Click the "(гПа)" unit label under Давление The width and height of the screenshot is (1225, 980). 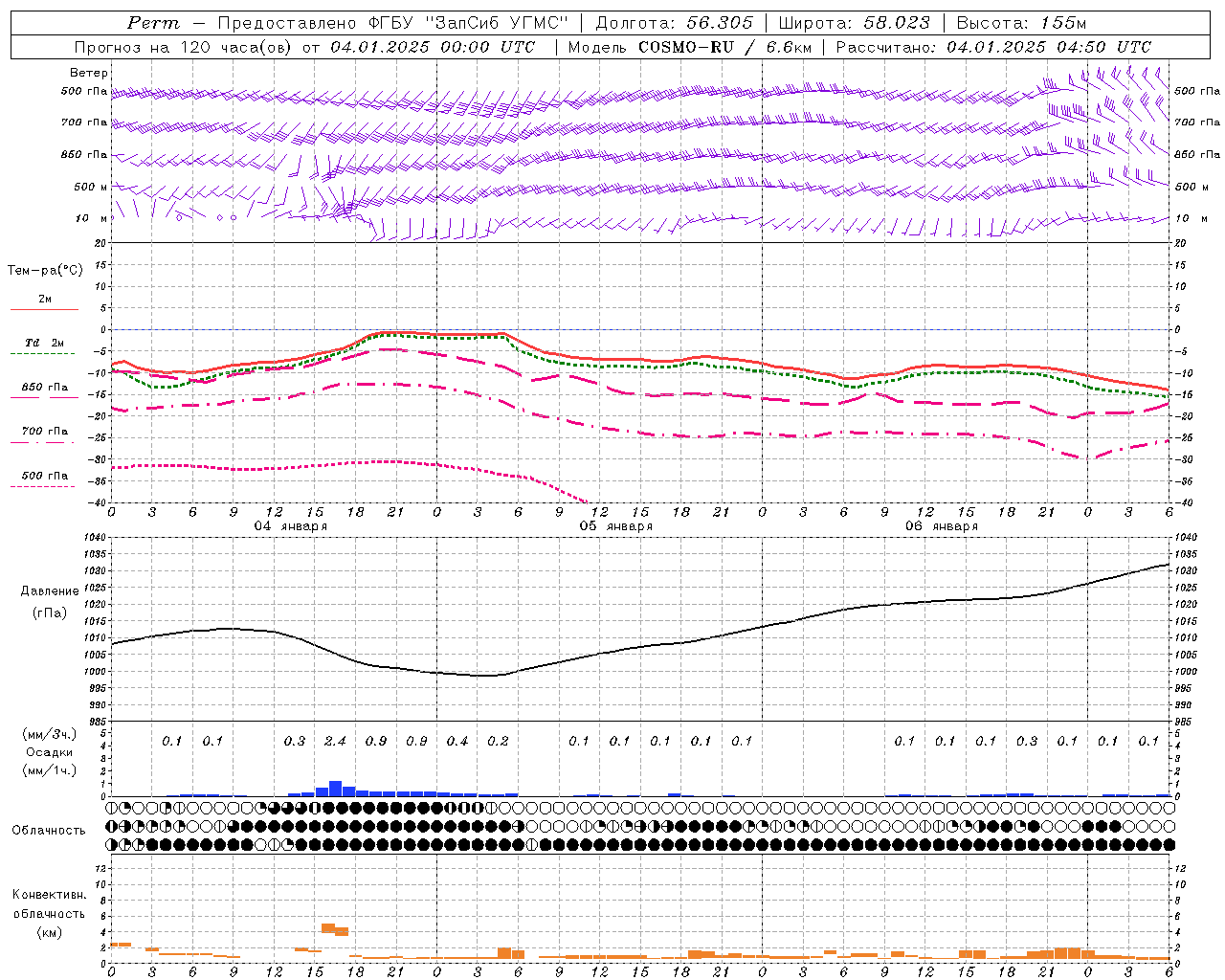(x=49, y=612)
